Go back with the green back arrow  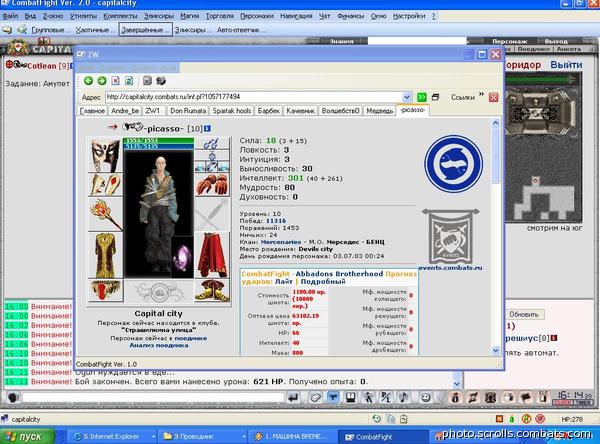pos(88,81)
